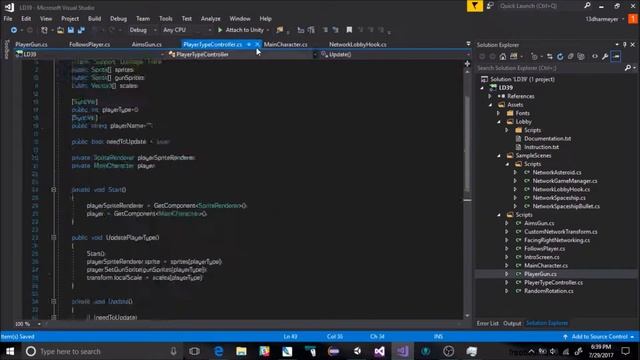The image size is (640, 360).
Task: Open the Analyze menu
Action: (211, 18)
